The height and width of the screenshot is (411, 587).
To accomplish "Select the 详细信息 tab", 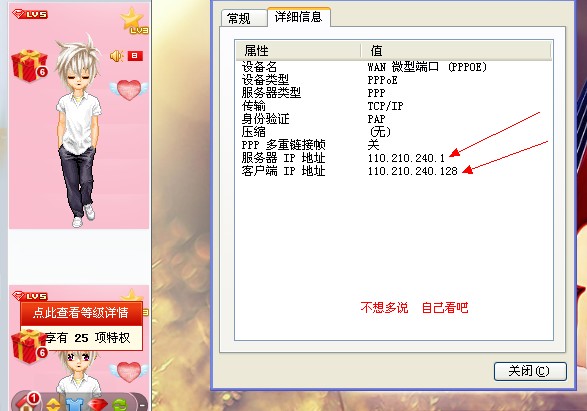I will 298,17.
